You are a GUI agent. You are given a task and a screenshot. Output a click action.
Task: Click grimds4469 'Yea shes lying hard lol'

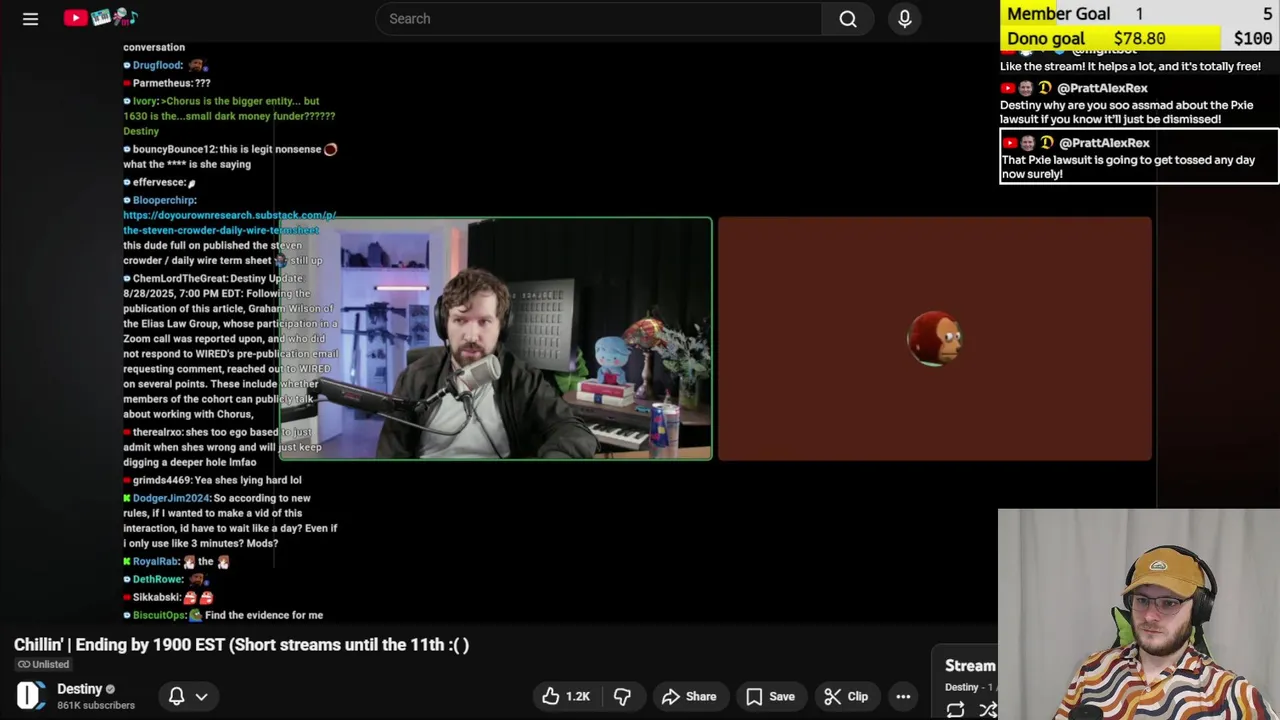click(x=212, y=480)
